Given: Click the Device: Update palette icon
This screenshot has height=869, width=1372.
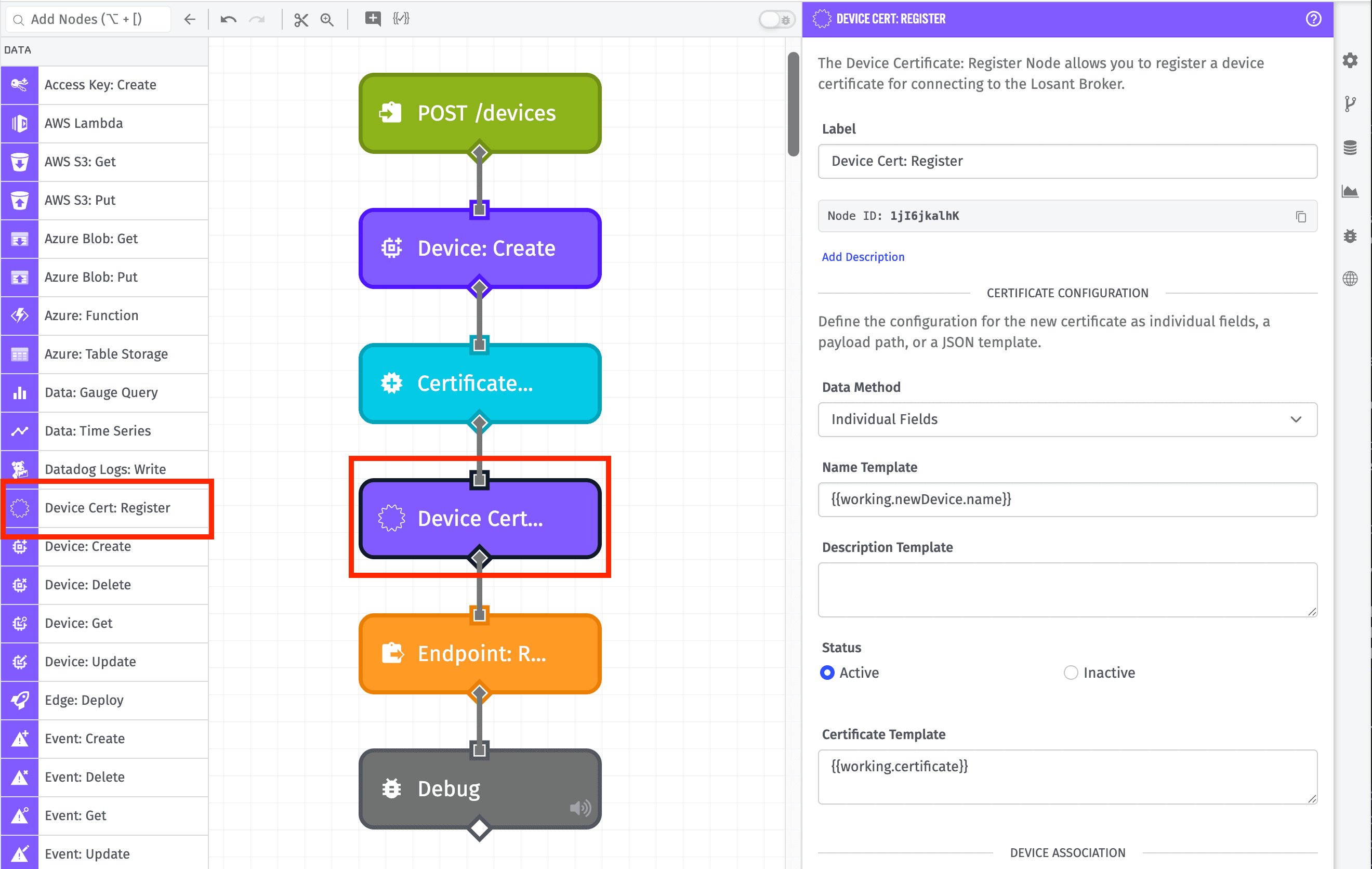Looking at the screenshot, I should tap(20, 662).
